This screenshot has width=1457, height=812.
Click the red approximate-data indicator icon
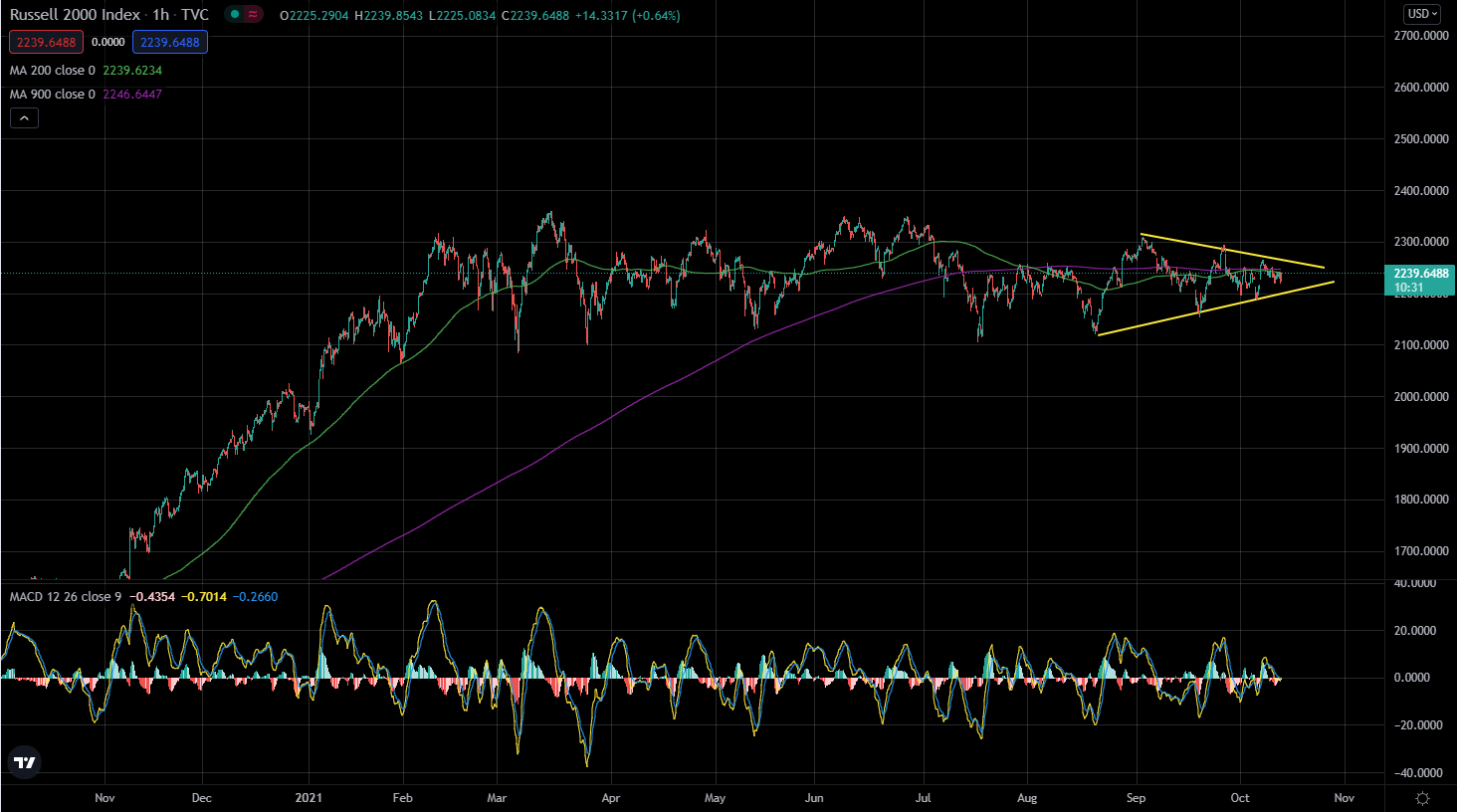coord(253,15)
